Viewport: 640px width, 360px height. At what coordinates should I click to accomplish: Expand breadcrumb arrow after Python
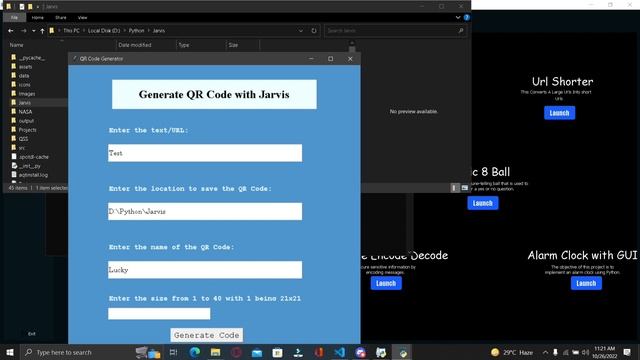pos(149,31)
